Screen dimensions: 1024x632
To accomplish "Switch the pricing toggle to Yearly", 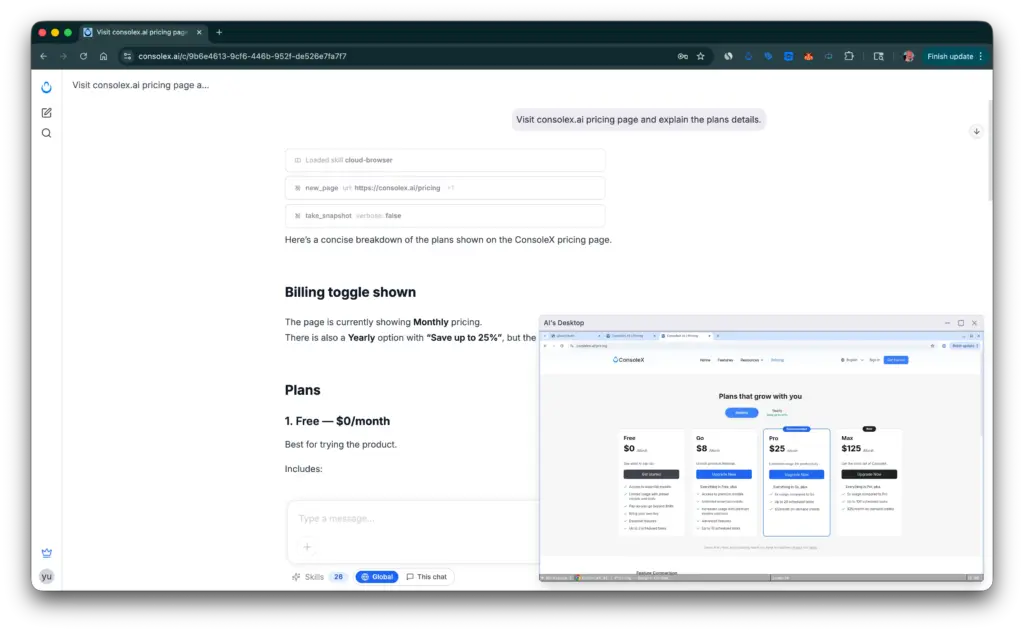I will [x=776, y=411].
